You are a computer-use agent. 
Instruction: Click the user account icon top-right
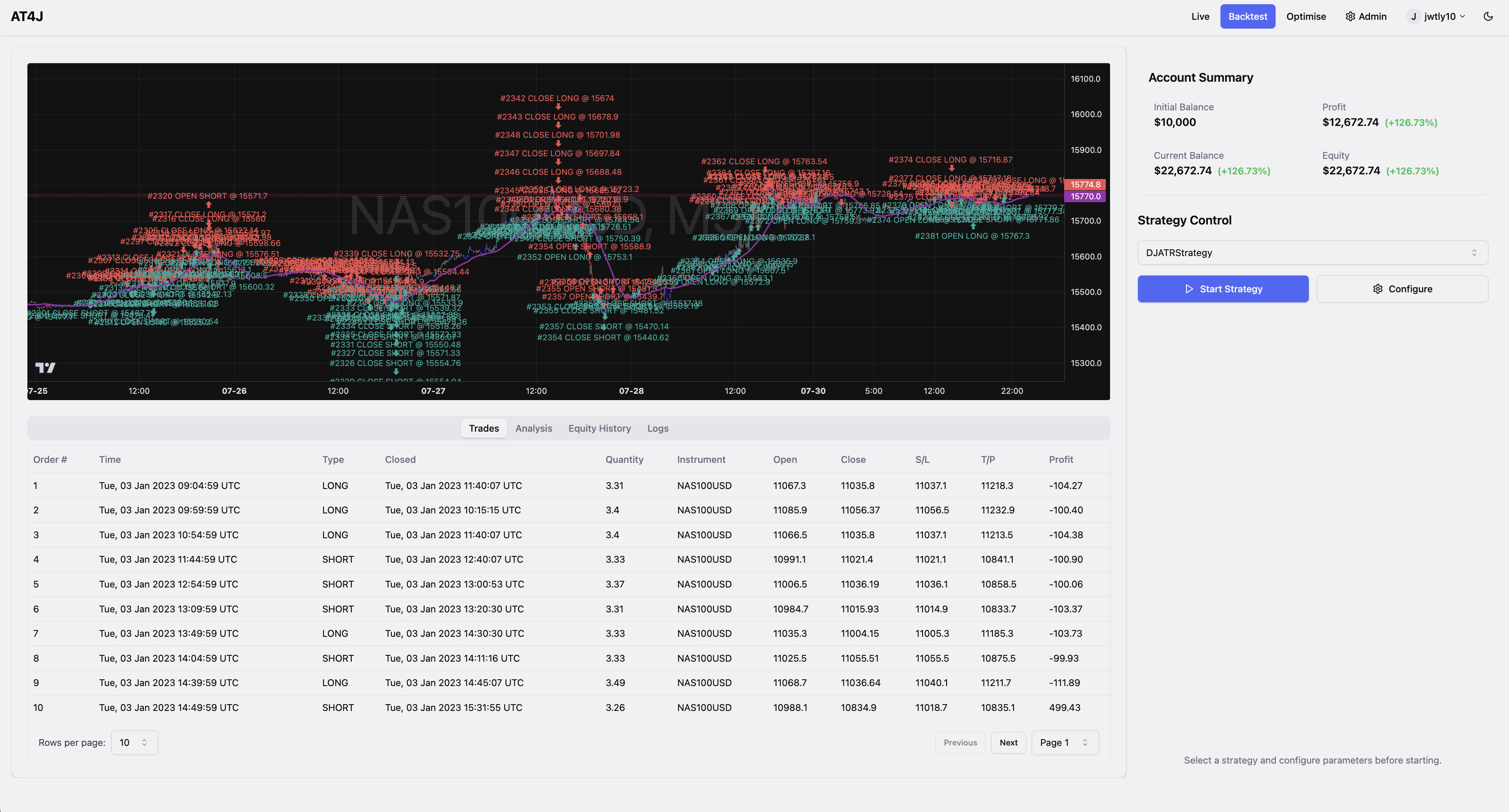[x=1414, y=17]
